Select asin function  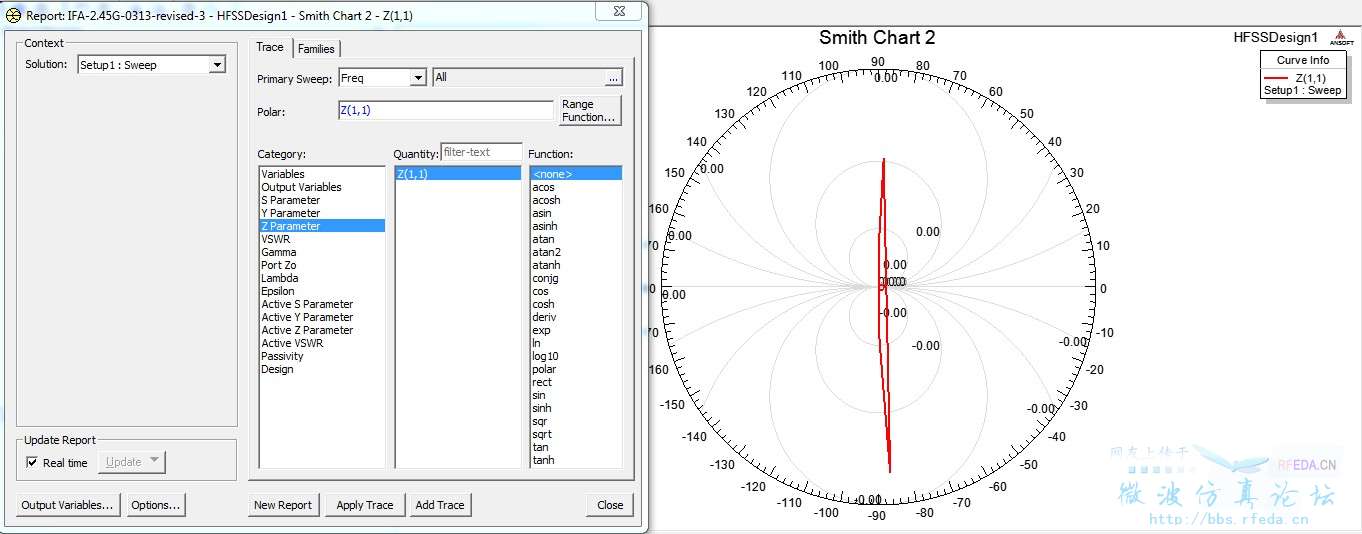(x=576, y=213)
